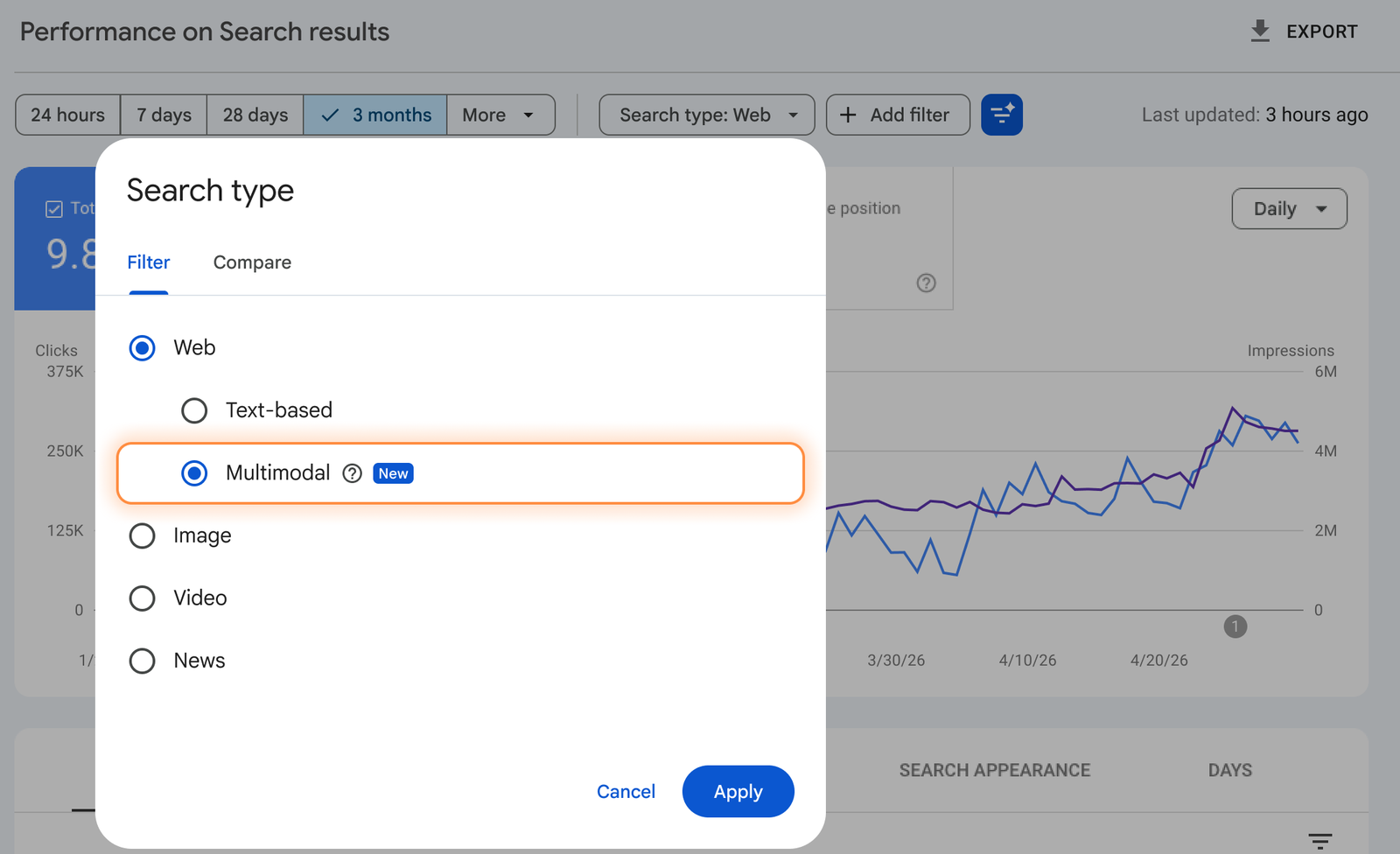Open help for Multimodal option
The width and height of the screenshot is (1400, 854).
click(352, 473)
